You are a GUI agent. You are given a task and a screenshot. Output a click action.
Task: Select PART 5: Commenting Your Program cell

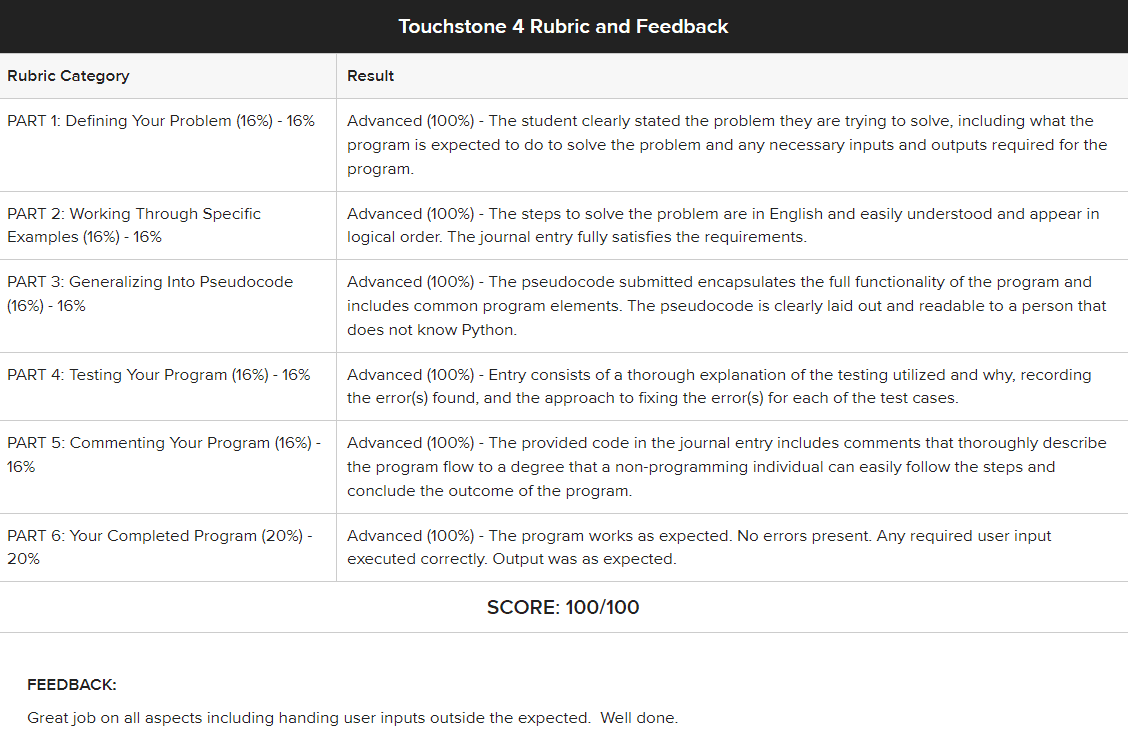coord(164,454)
